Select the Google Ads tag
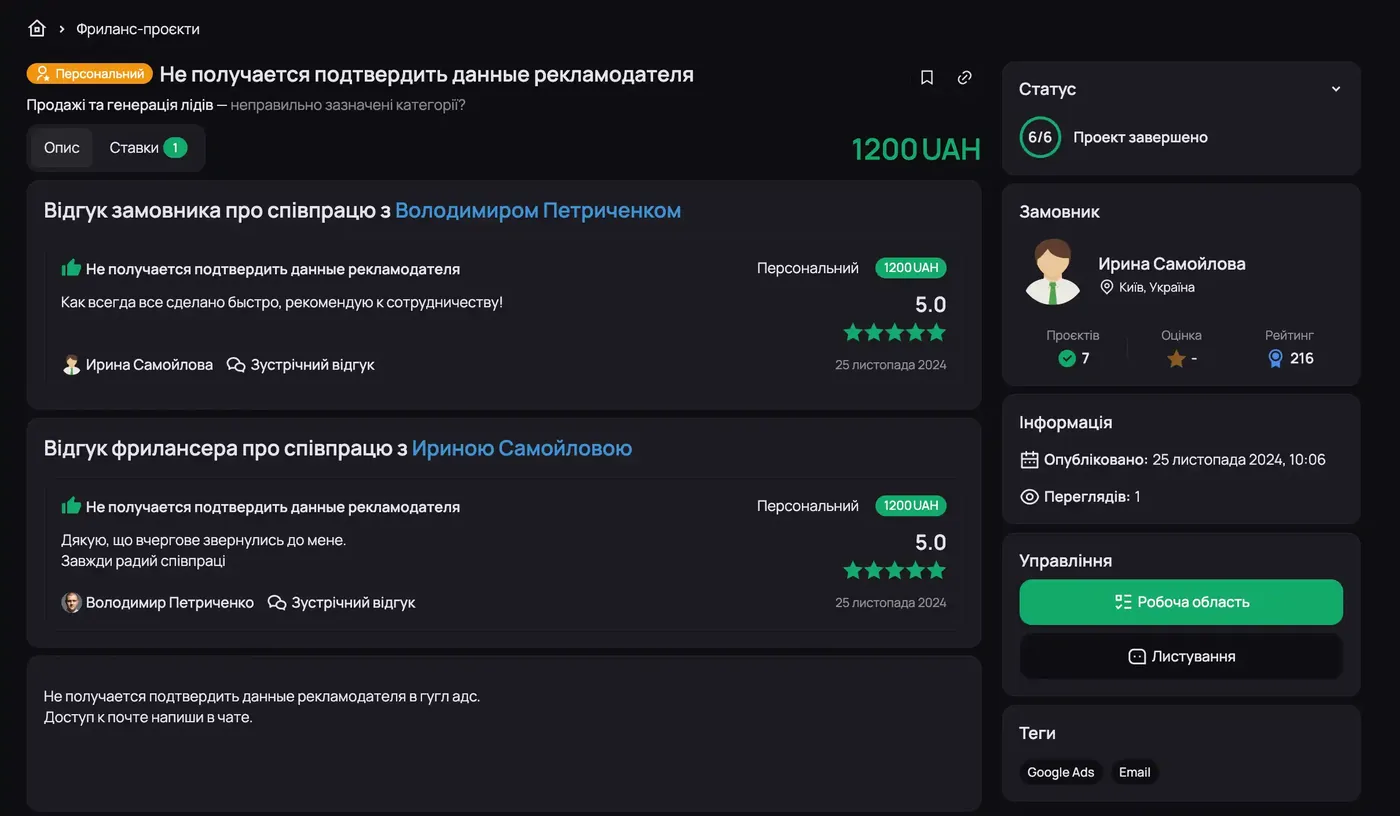1400x816 pixels. (x=1061, y=772)
